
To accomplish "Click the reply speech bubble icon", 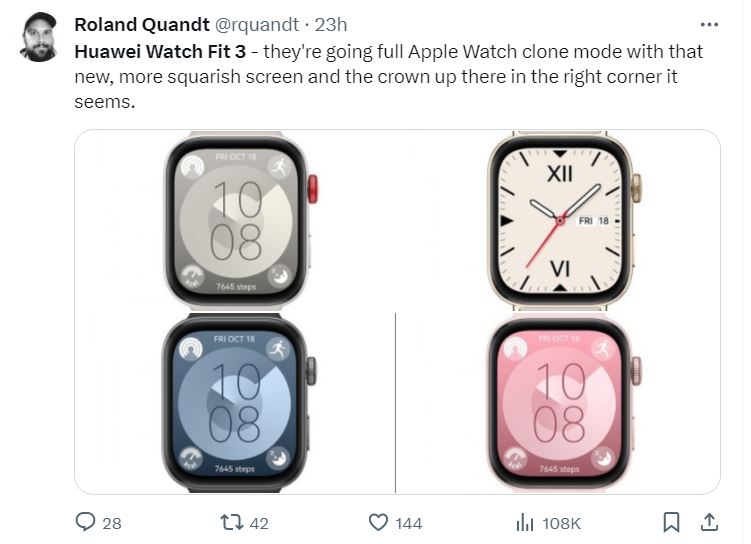I will tap(86, 522).
